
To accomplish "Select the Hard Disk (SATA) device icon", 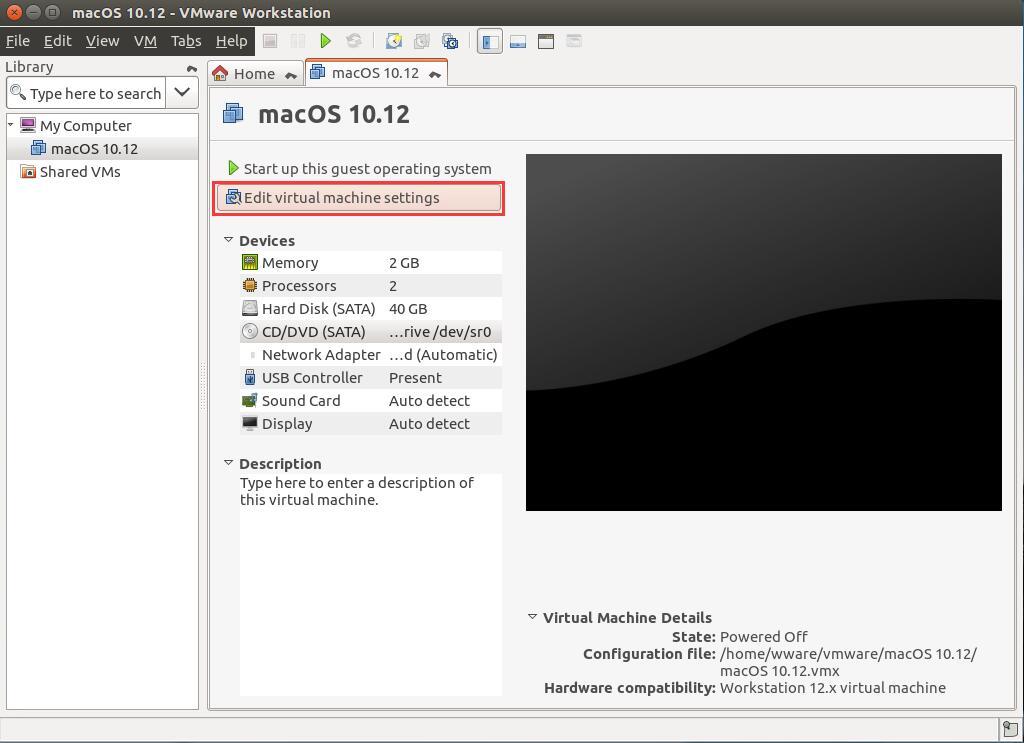I will point(249,308).
